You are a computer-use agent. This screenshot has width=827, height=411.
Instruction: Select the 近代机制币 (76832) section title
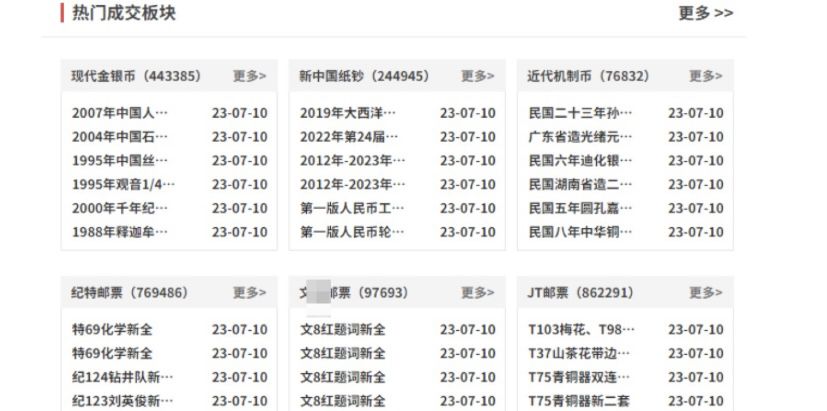[589, 76]
